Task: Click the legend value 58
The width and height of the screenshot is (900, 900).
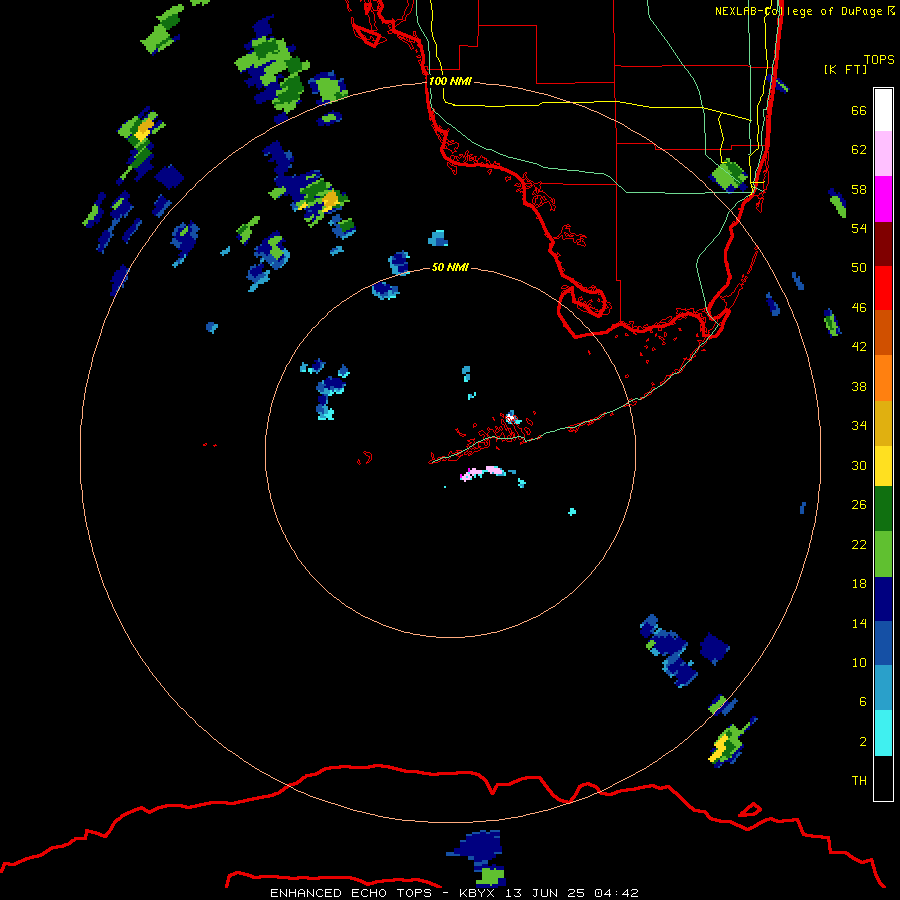Action: (x=859, y=189)
